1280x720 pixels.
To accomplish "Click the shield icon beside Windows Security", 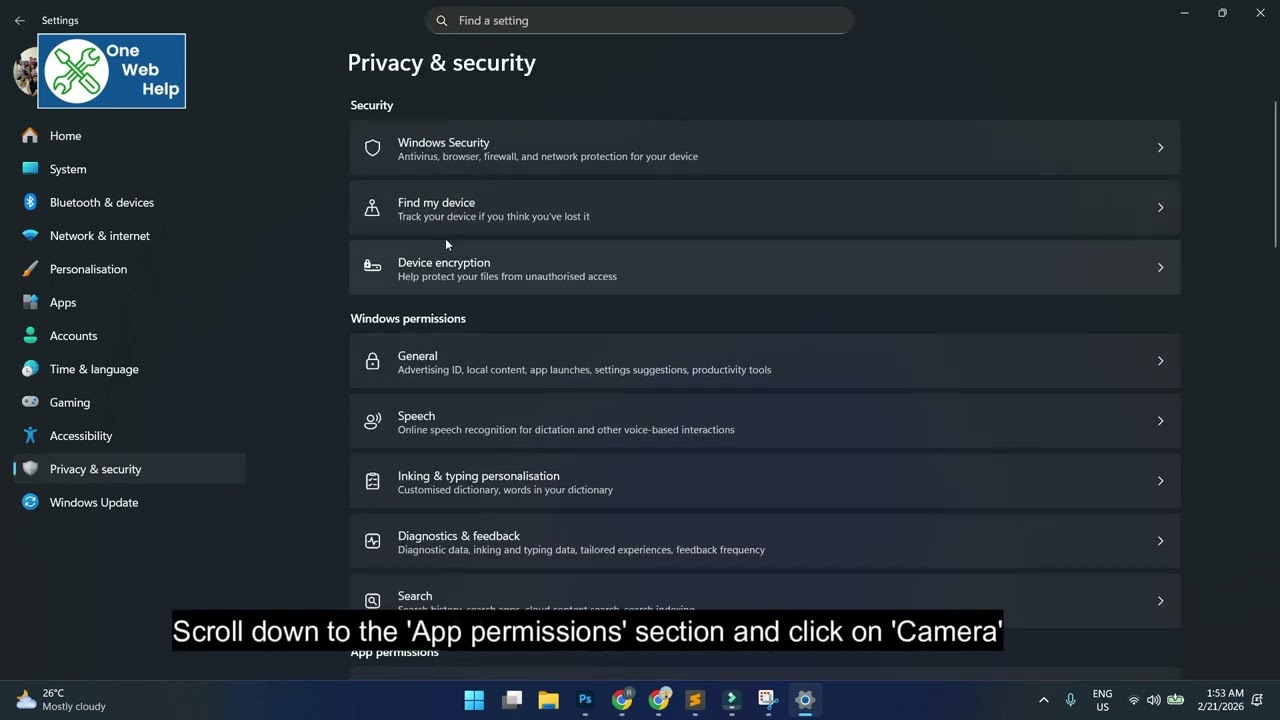I will 372,148.
